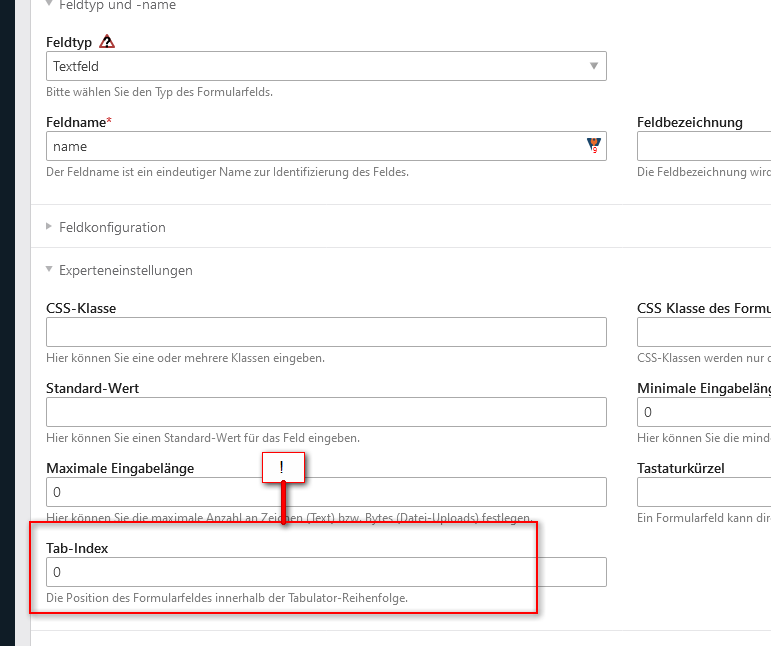771x646 pixels.
Task: Click into the Tastaturkürzel input field
Action: [x=703, y=492]
